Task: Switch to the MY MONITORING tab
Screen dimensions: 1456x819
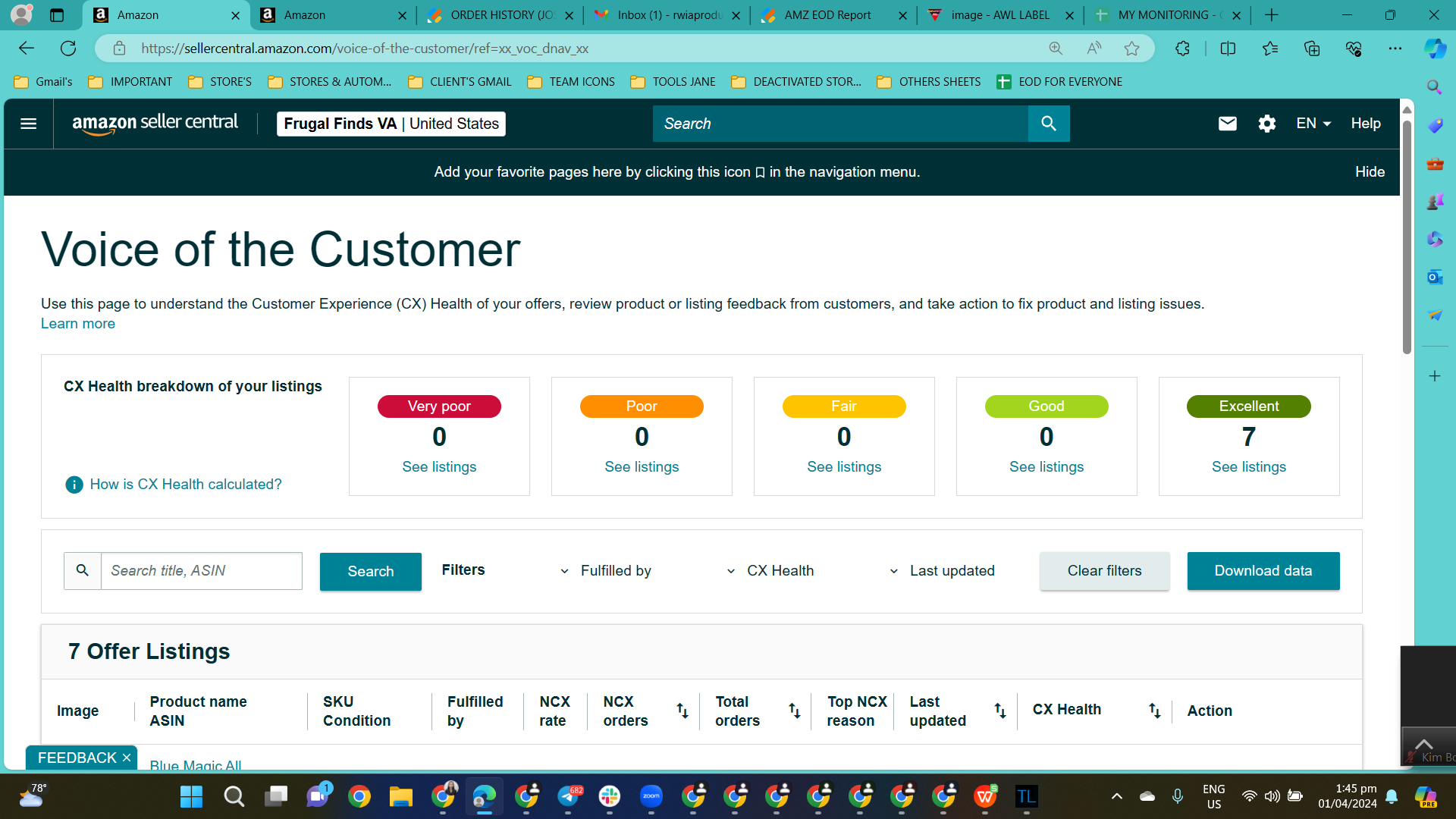Action: [1168, 15]
